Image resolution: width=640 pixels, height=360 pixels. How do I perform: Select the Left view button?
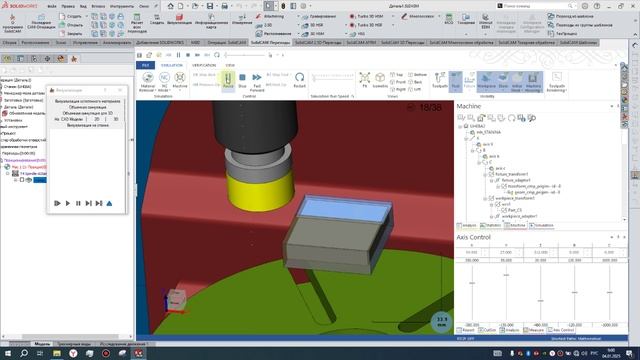point(414,89)
